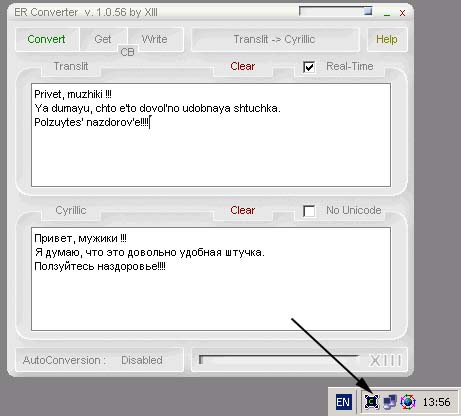Image resolution: width=461 pixels, height=416 pixels.
Task: Close the ER Converter window
Action: 402,13
